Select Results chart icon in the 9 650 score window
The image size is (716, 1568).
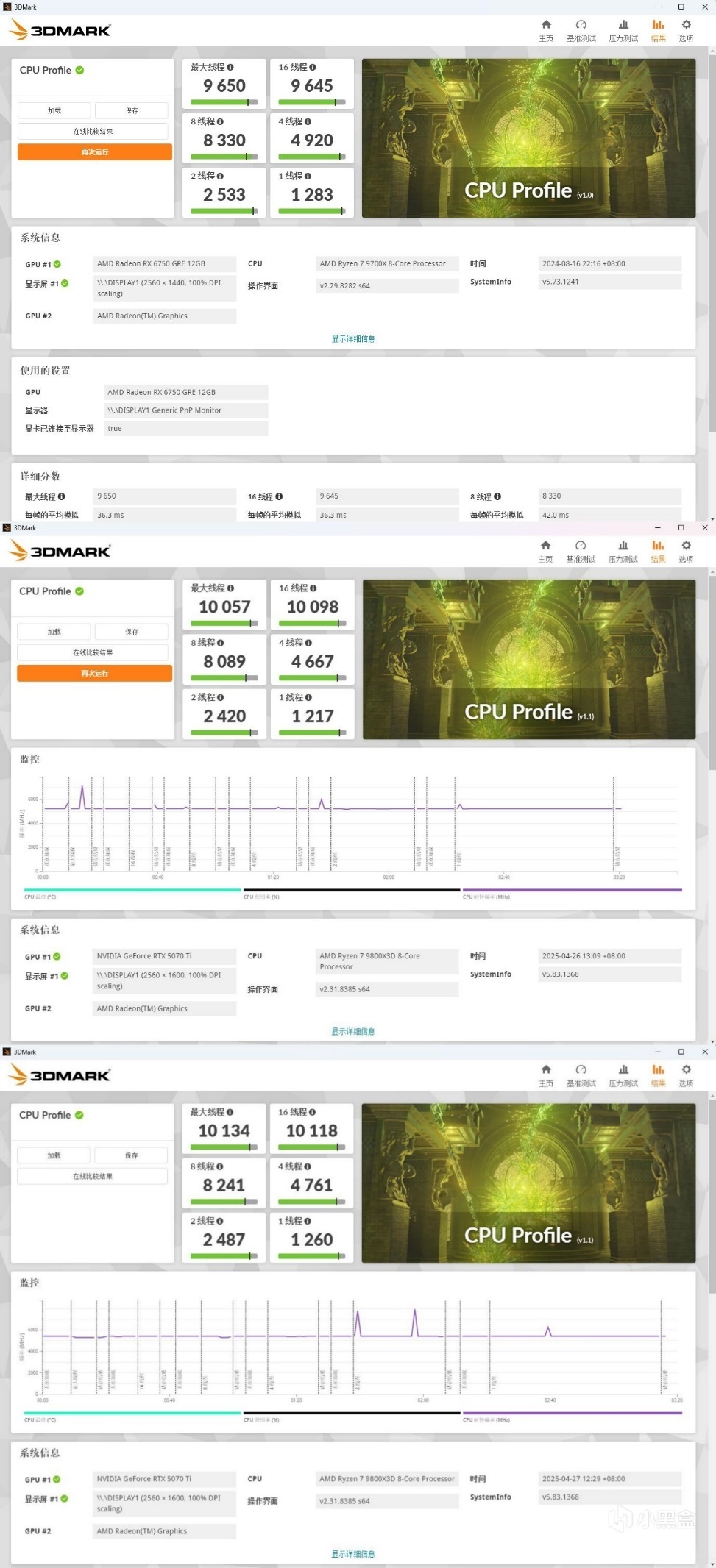(658, 25)
